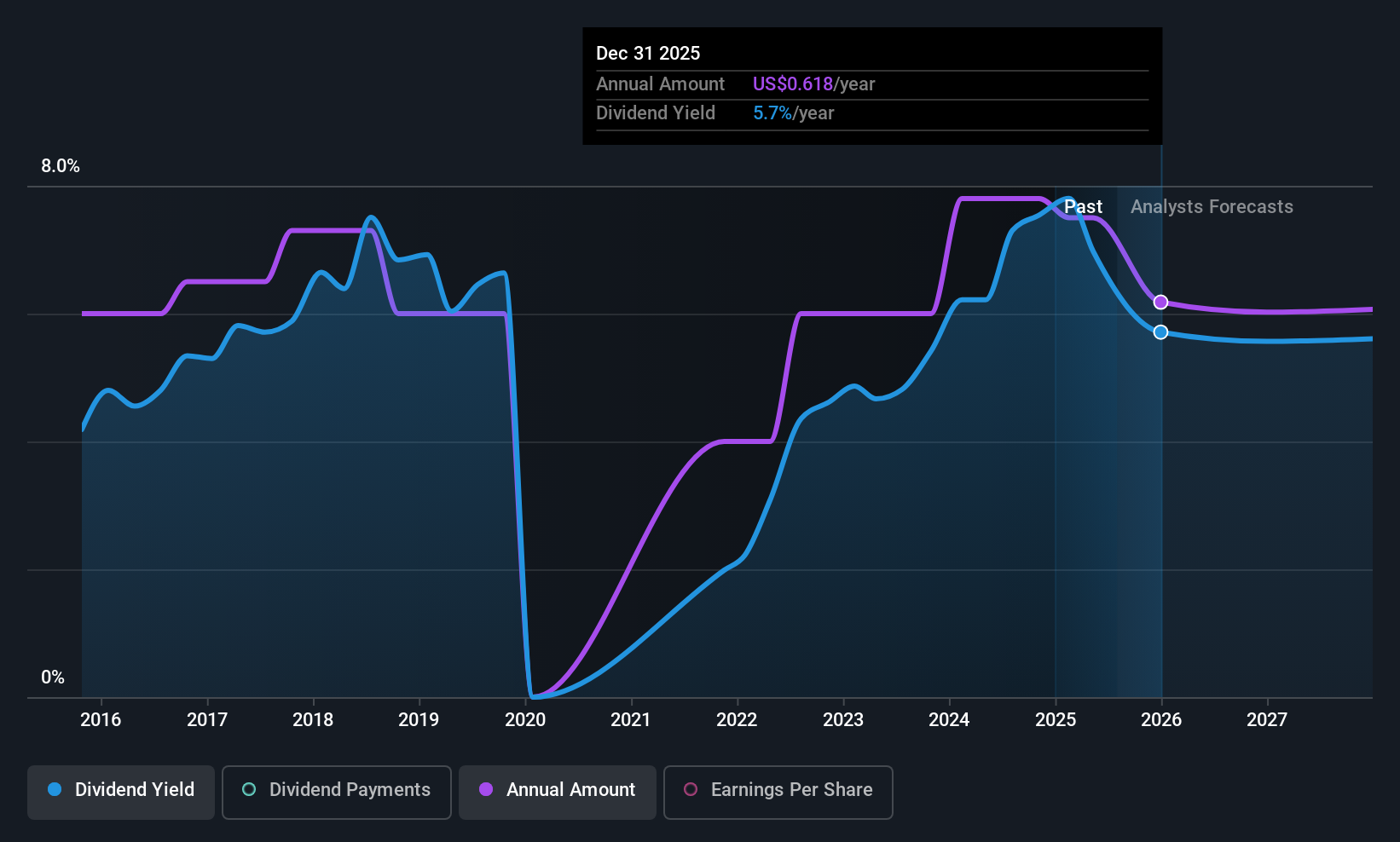Viewport: 1400px width, 842px height.
Task: Click the 2020 axis label
Action: coord(525,719)
